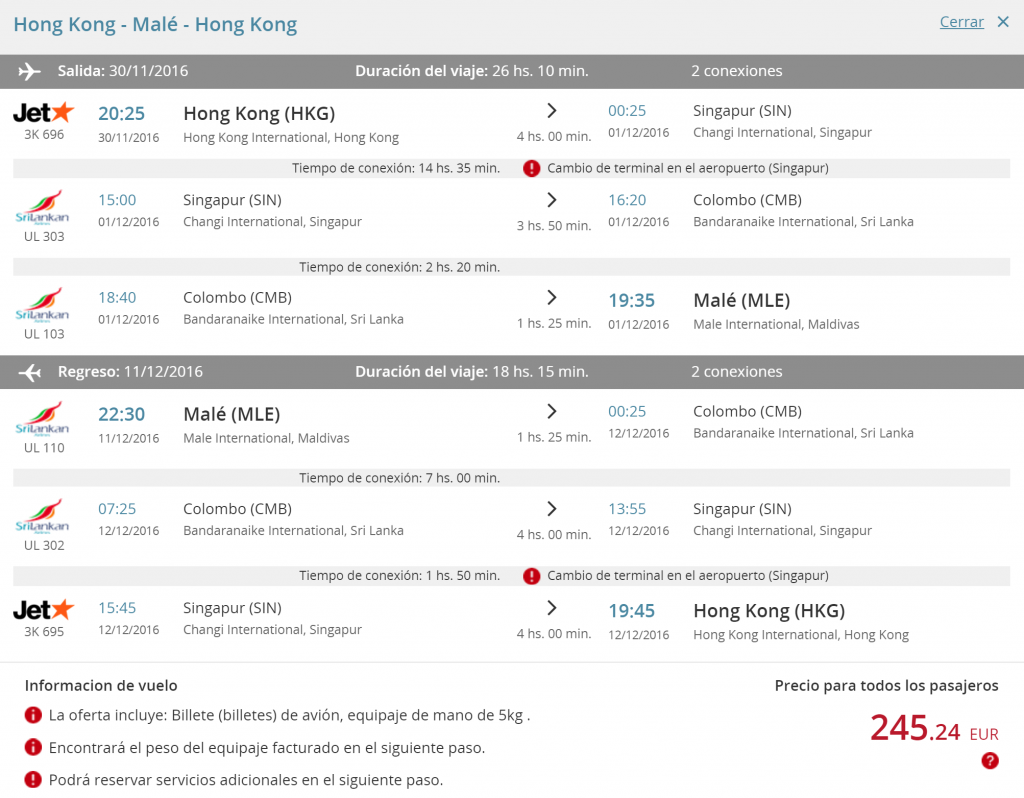Click the 245.24 EUR total price
This screenshot has width=1024, height=798.
(935, 728)
